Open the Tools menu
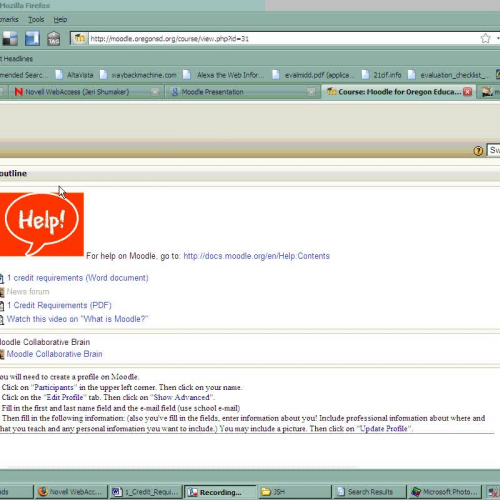Image resolution: width=500 pixels, height=500 pixels. [x=36, y=20]
